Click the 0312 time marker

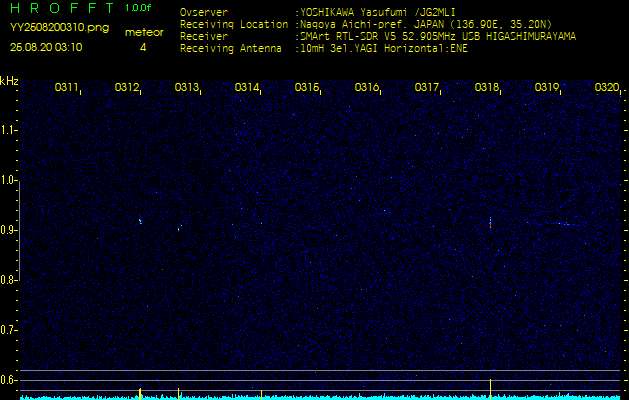[126, 87]
